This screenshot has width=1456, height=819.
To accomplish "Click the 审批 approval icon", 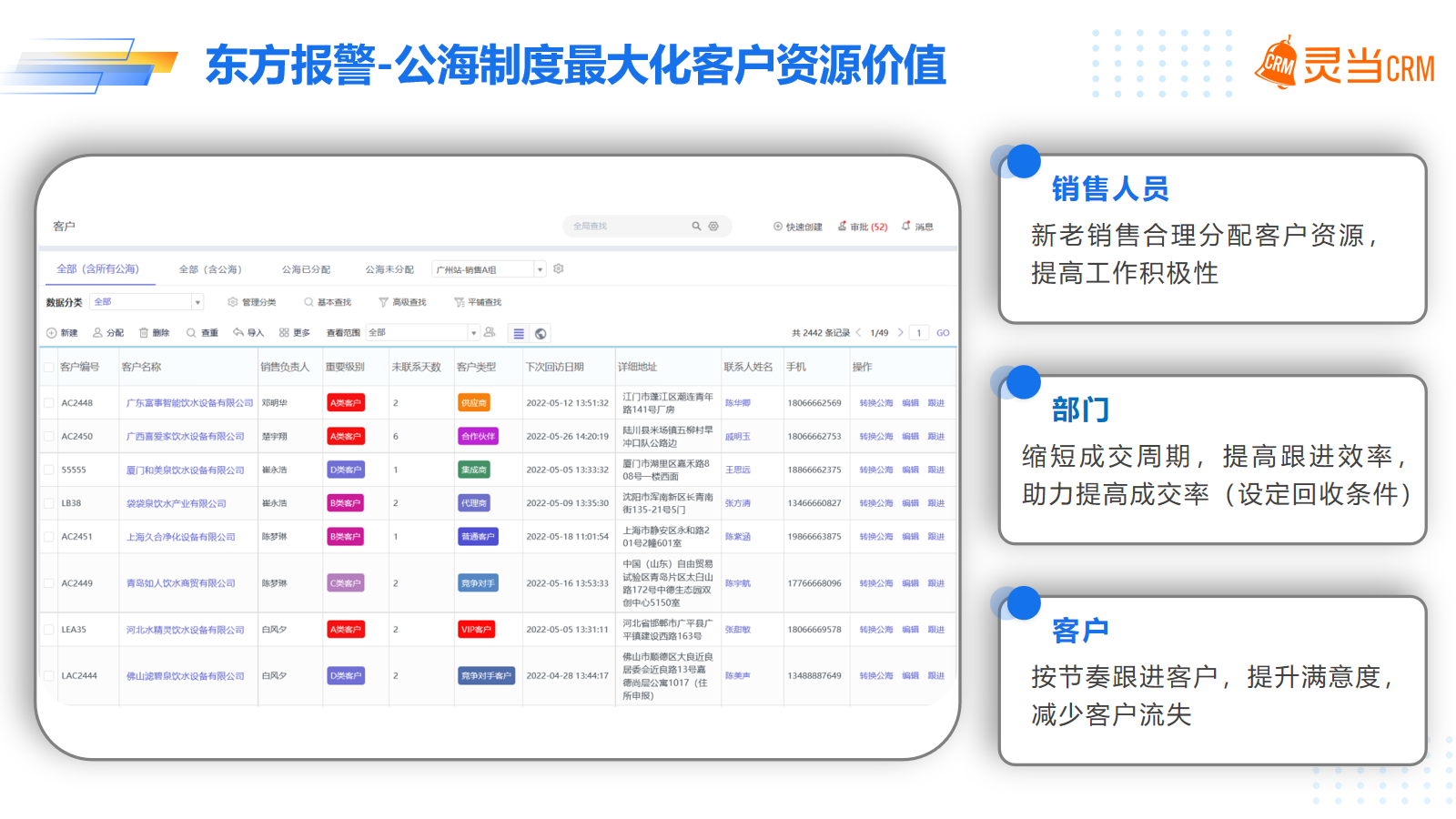I will point(843,226).
